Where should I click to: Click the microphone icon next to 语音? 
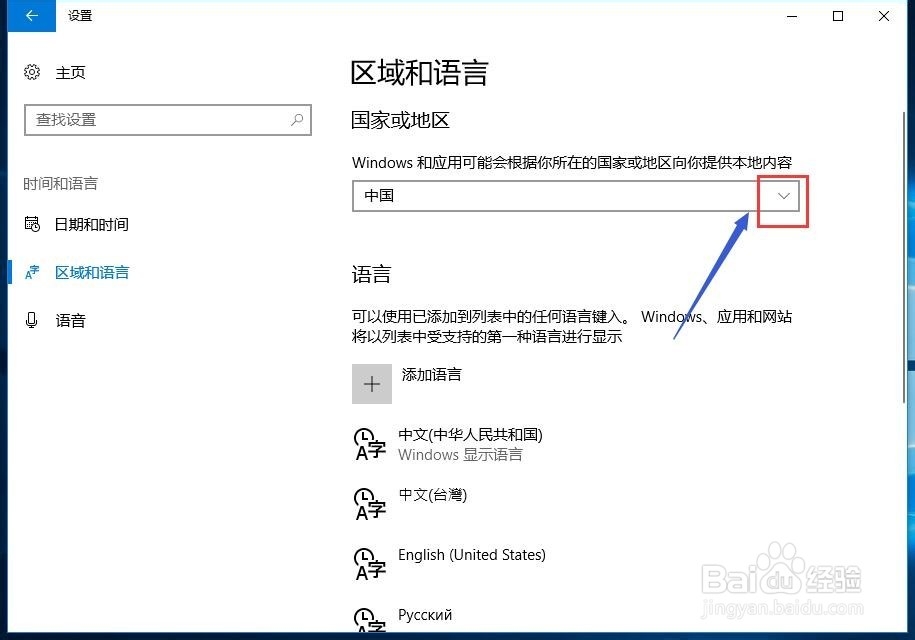(x=31, y=320)
